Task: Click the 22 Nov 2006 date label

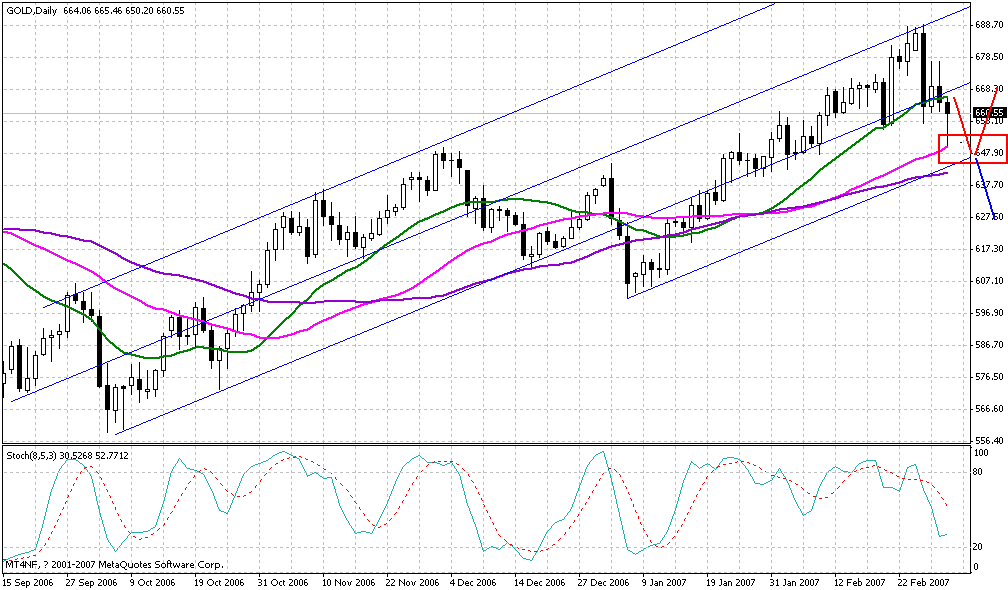Action: 412,582
